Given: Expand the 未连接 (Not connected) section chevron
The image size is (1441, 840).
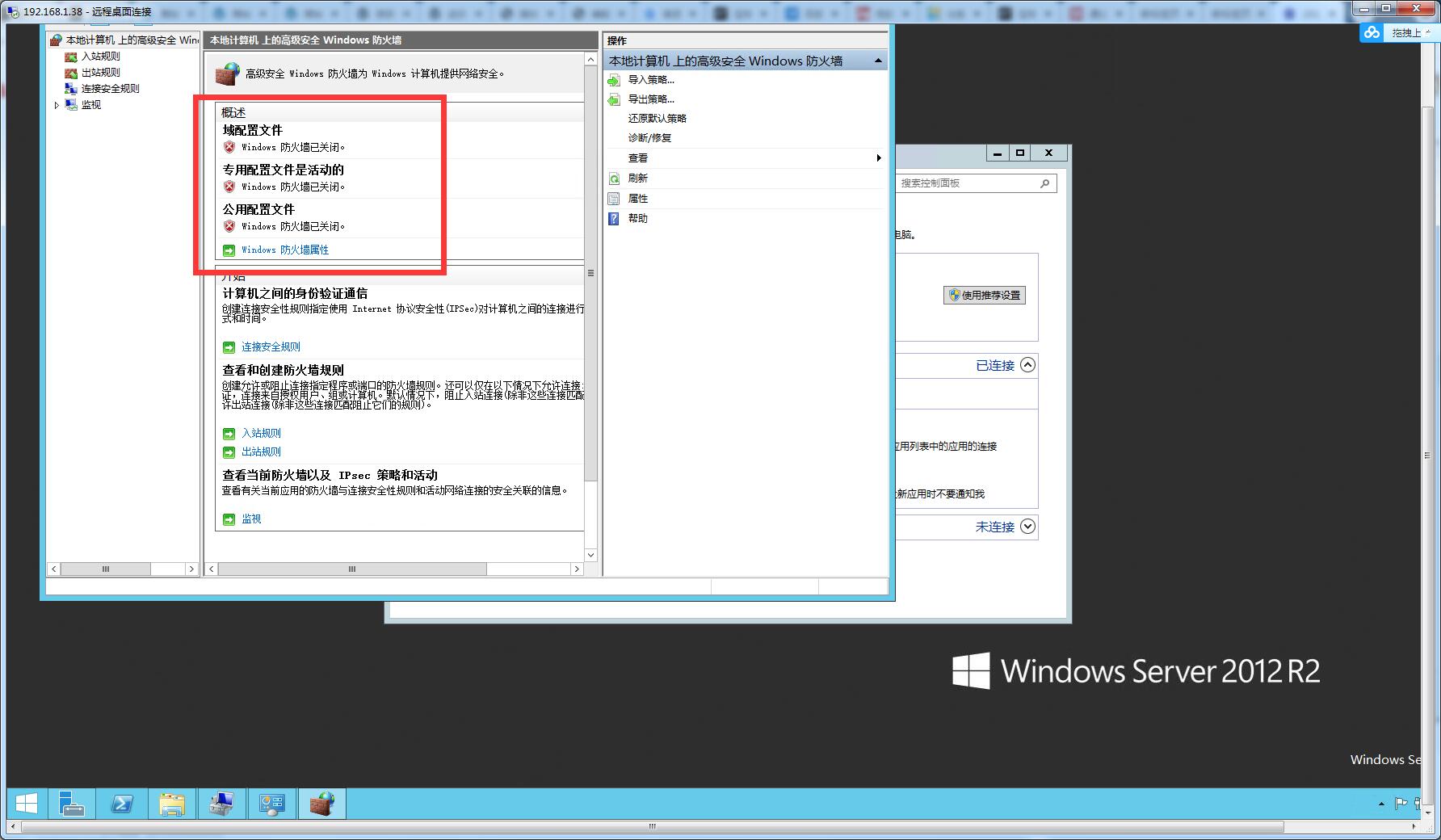Looking at the screenshot, I should coord(1027,527).
